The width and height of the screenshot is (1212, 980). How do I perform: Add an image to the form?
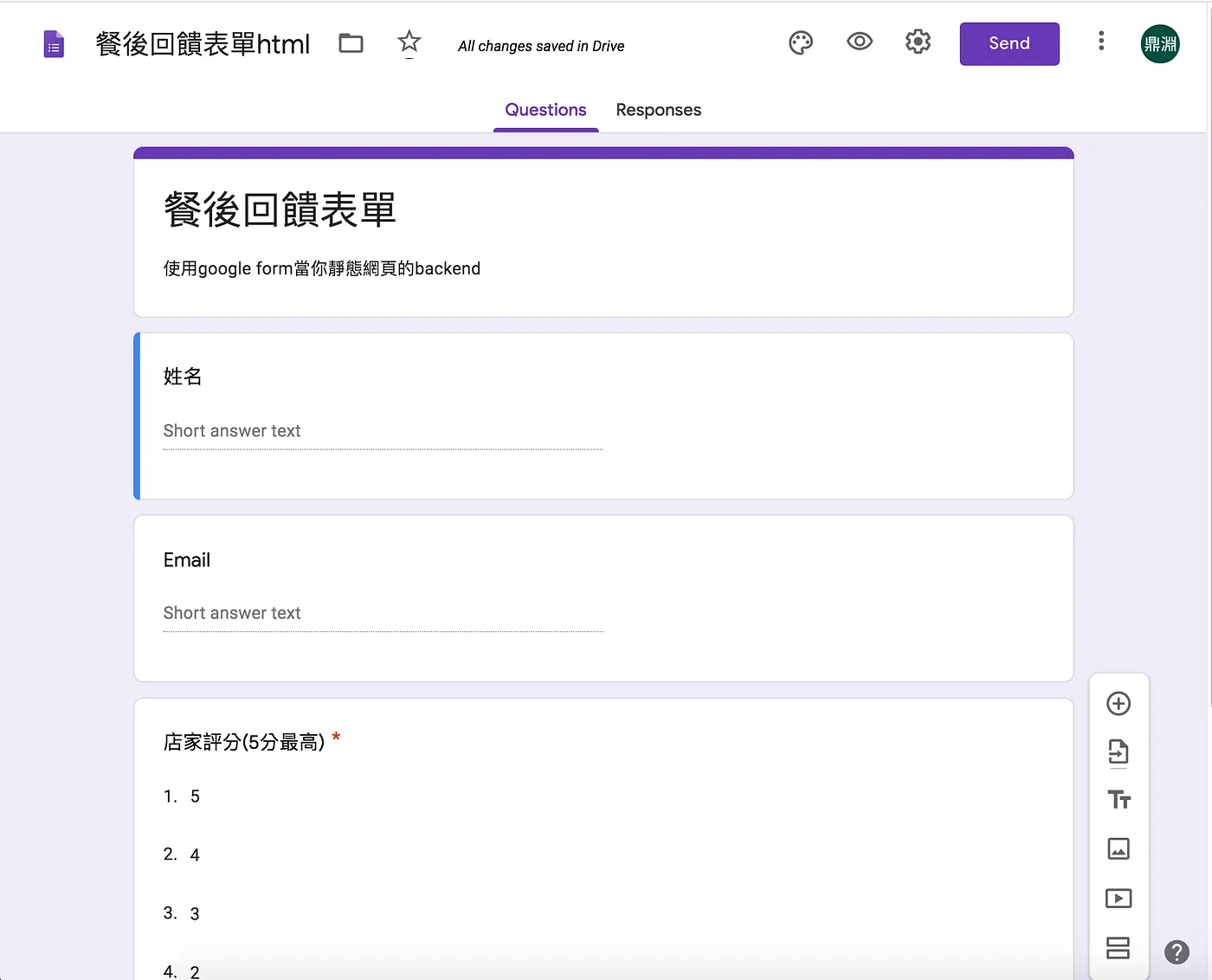[x=1119, y=849]
